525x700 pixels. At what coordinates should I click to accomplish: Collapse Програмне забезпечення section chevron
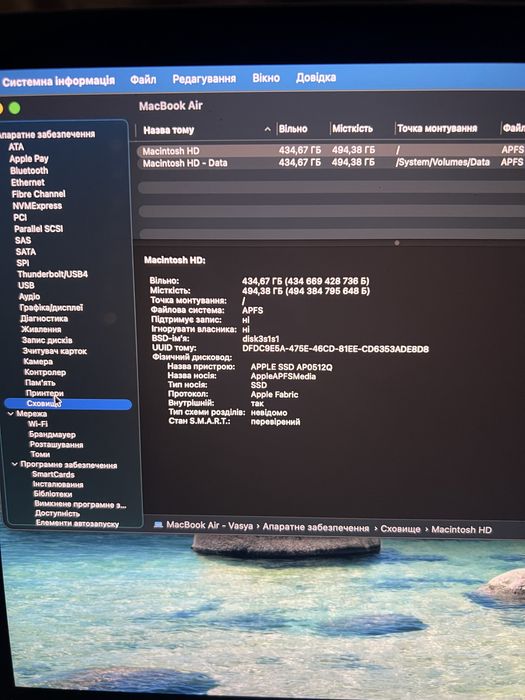[14, 465]
